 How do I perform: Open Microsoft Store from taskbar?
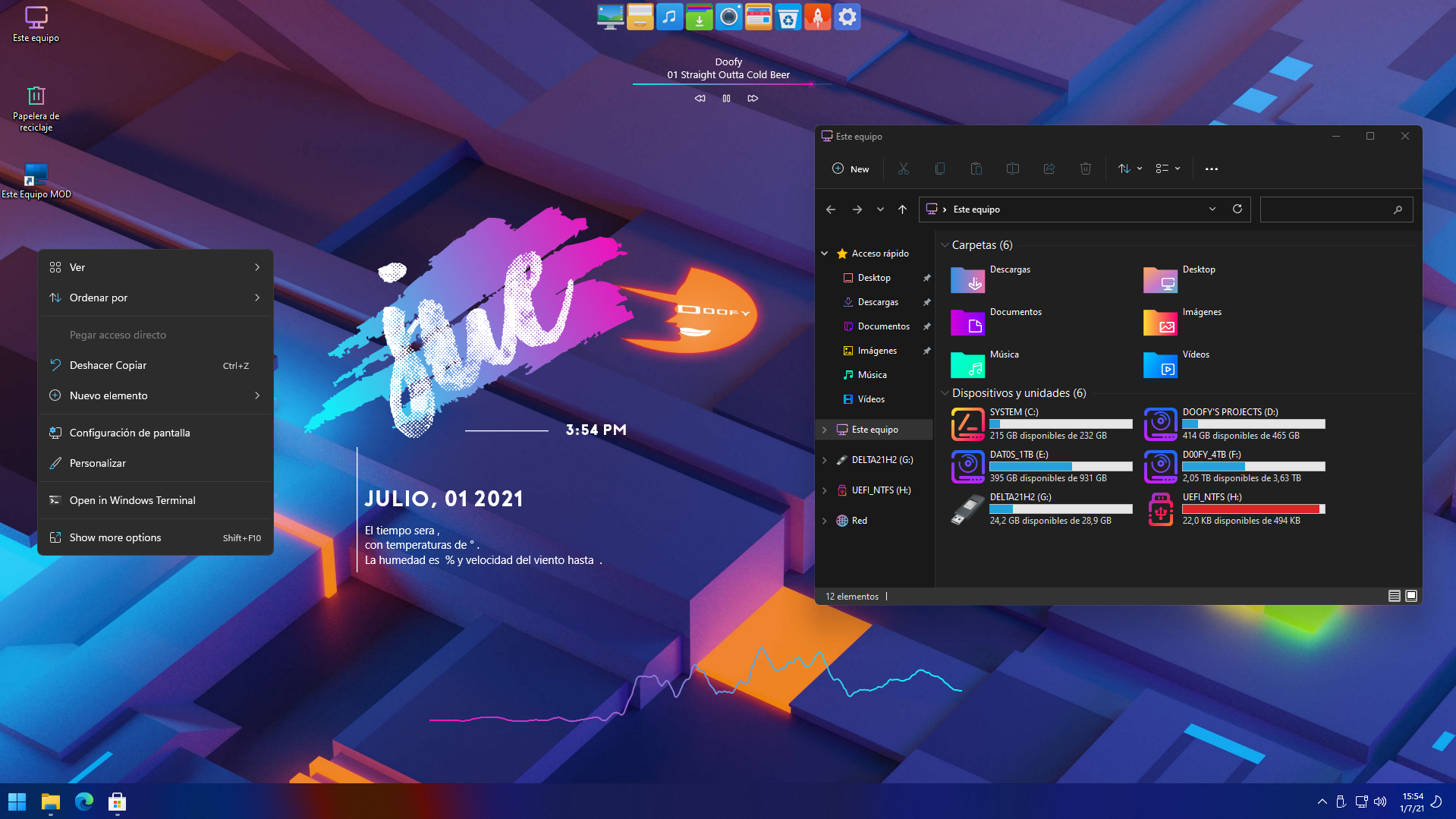coord(117,802)
